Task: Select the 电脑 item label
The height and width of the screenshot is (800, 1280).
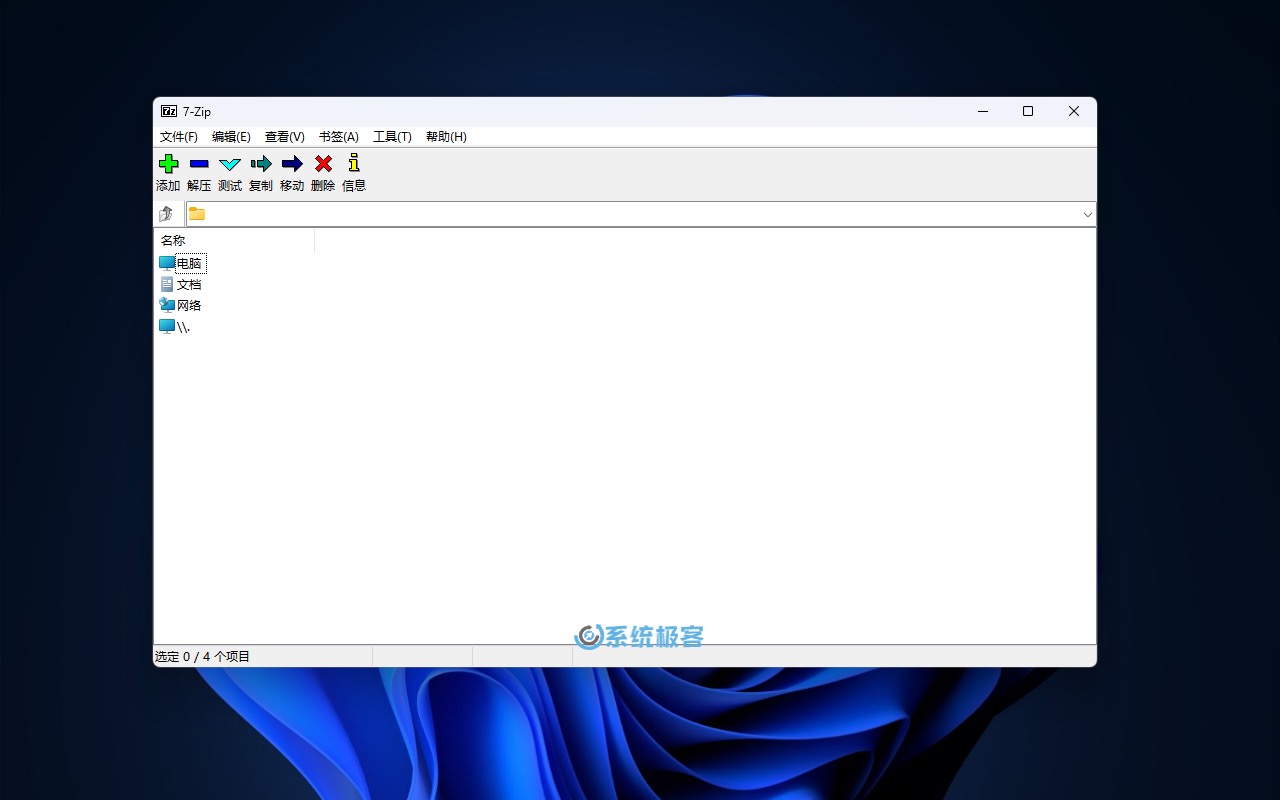Action: coord(190,264)
